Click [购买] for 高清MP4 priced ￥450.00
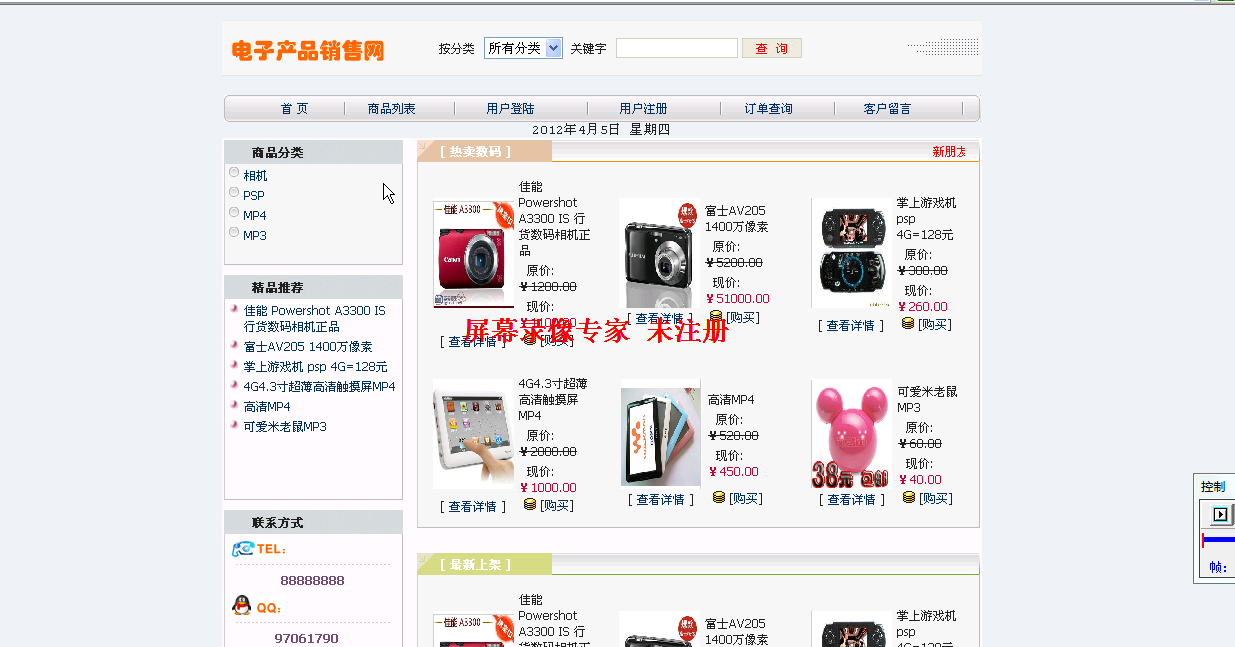The width and height of the screenshot is (1235, 647). pyautogui.click(x=746, y=499)
